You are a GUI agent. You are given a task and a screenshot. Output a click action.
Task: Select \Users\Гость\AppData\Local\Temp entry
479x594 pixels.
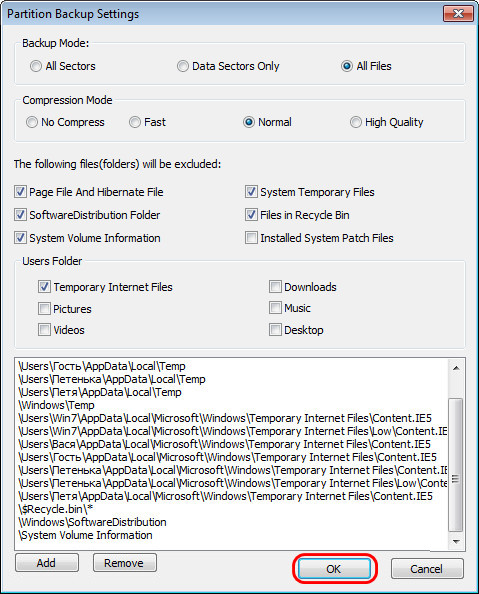pyautogui.click(x=102, y=366)
